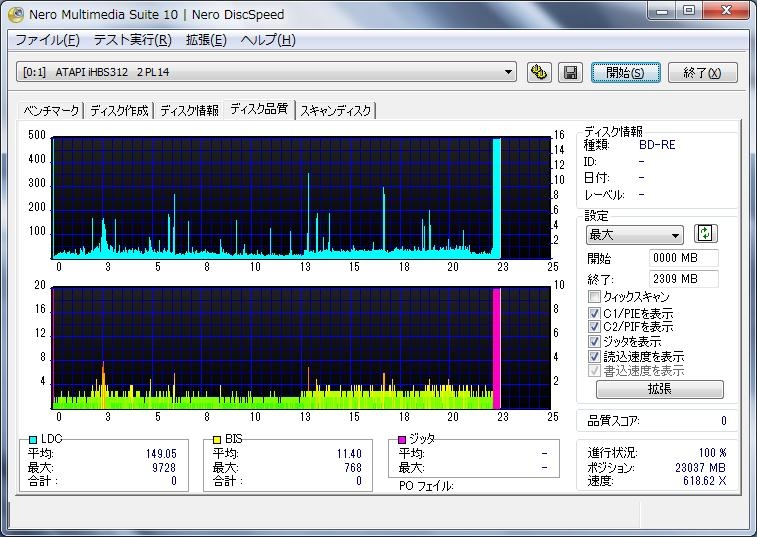Click the 終了 field showing 2309 MB

pos(683,279)
